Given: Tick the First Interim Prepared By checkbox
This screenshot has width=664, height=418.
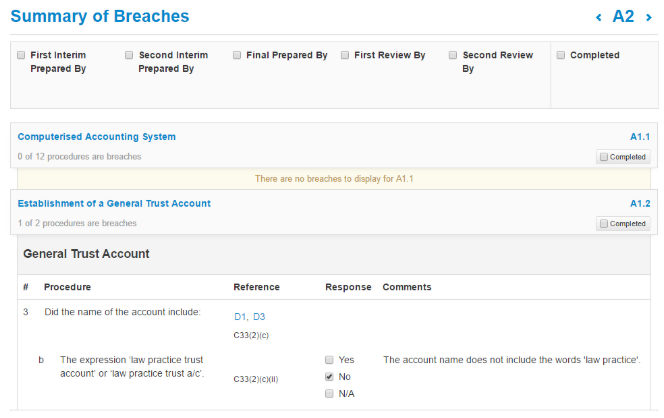Looking at the screenshot, I should (21, 56).
